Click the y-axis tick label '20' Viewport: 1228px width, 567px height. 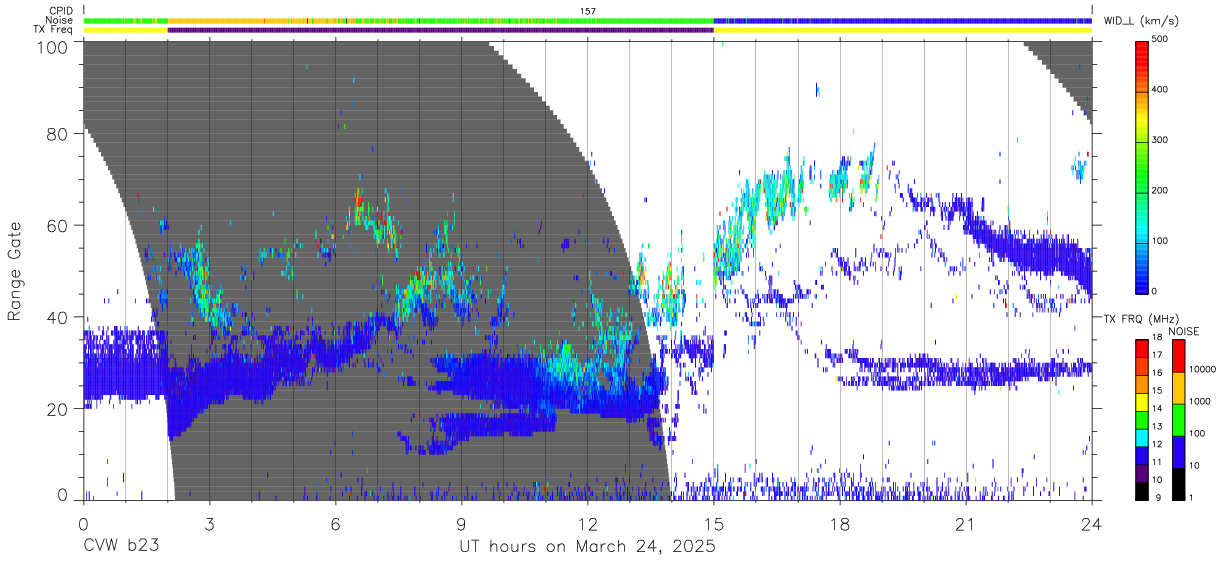tap(59, 409)
